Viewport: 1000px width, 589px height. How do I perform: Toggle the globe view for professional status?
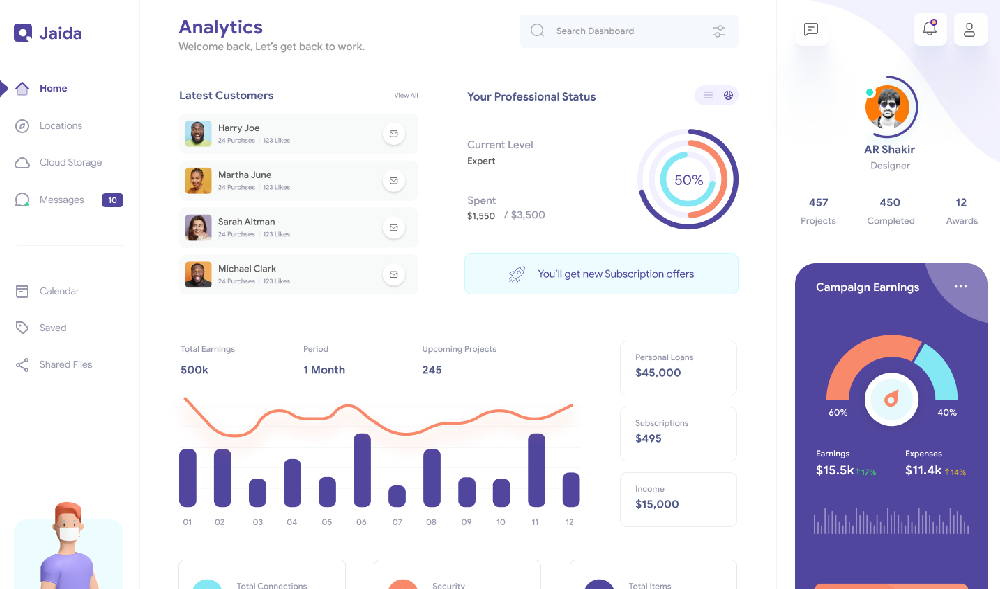click(x=729, y=95)
